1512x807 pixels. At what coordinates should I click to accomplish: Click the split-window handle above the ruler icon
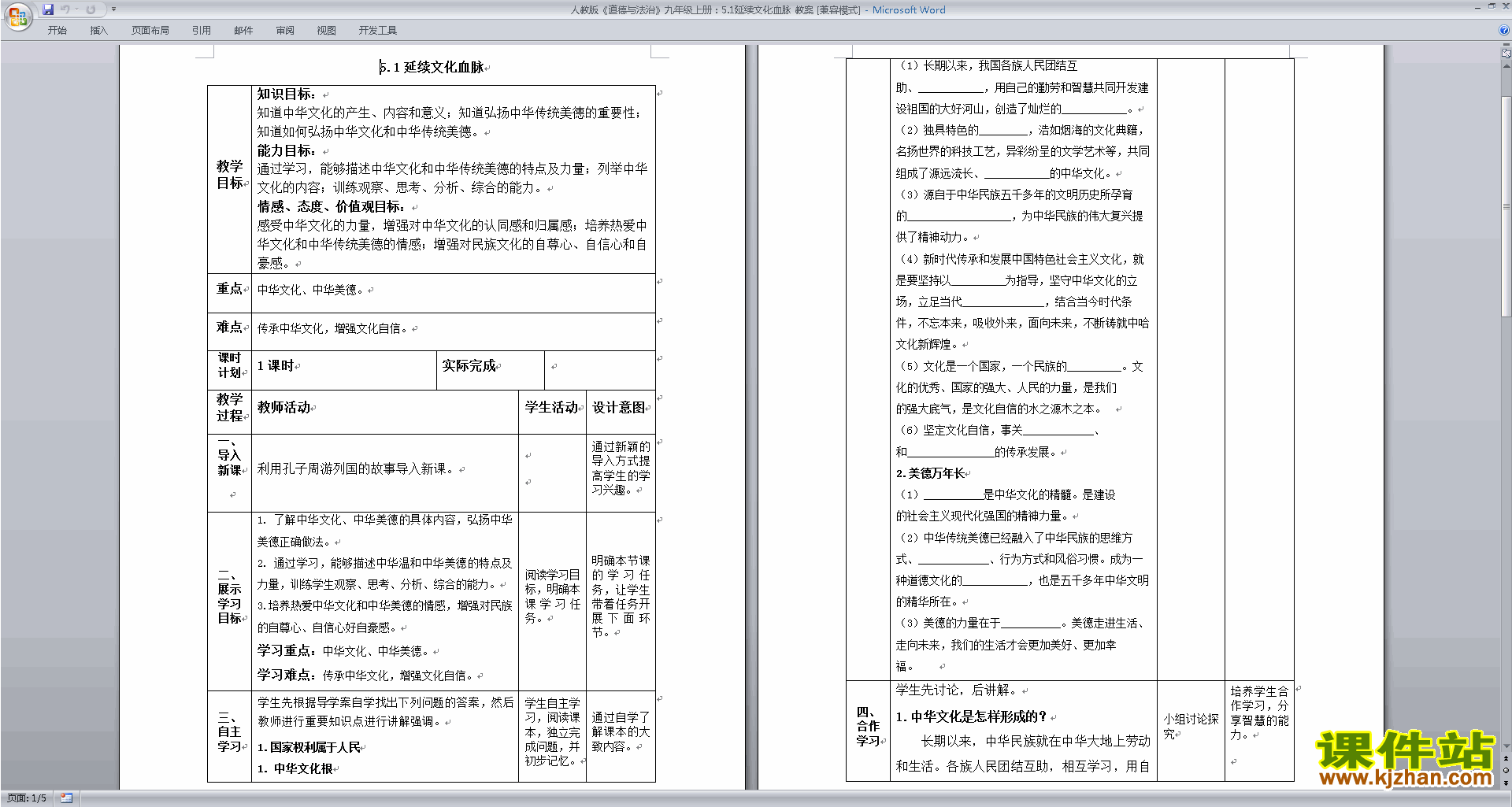[x=1506, y=46]
